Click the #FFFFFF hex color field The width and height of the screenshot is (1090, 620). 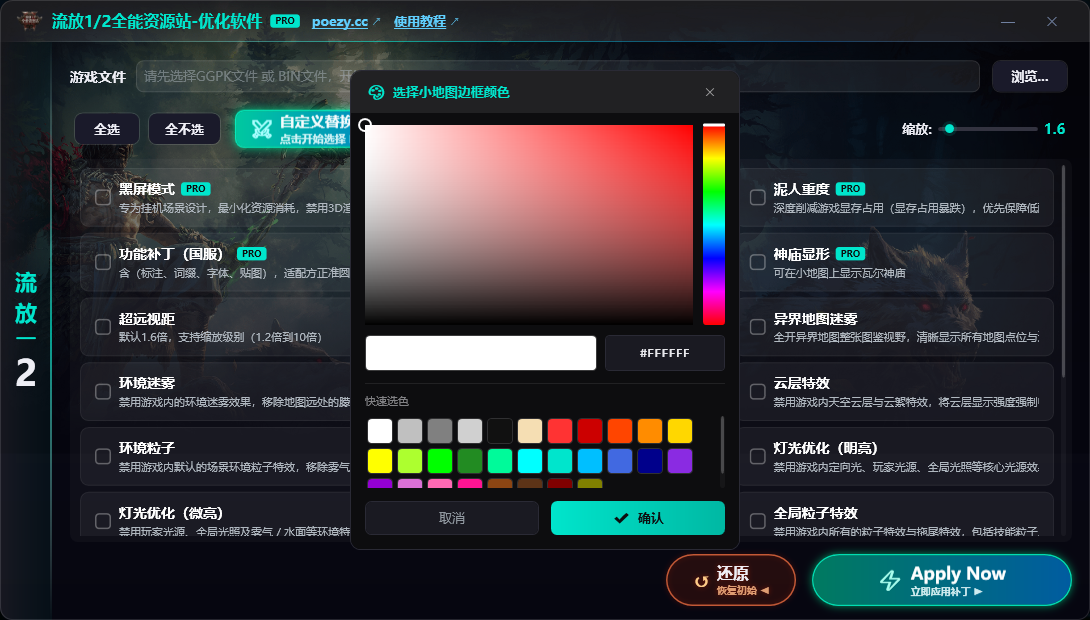(x=665, y=353)
